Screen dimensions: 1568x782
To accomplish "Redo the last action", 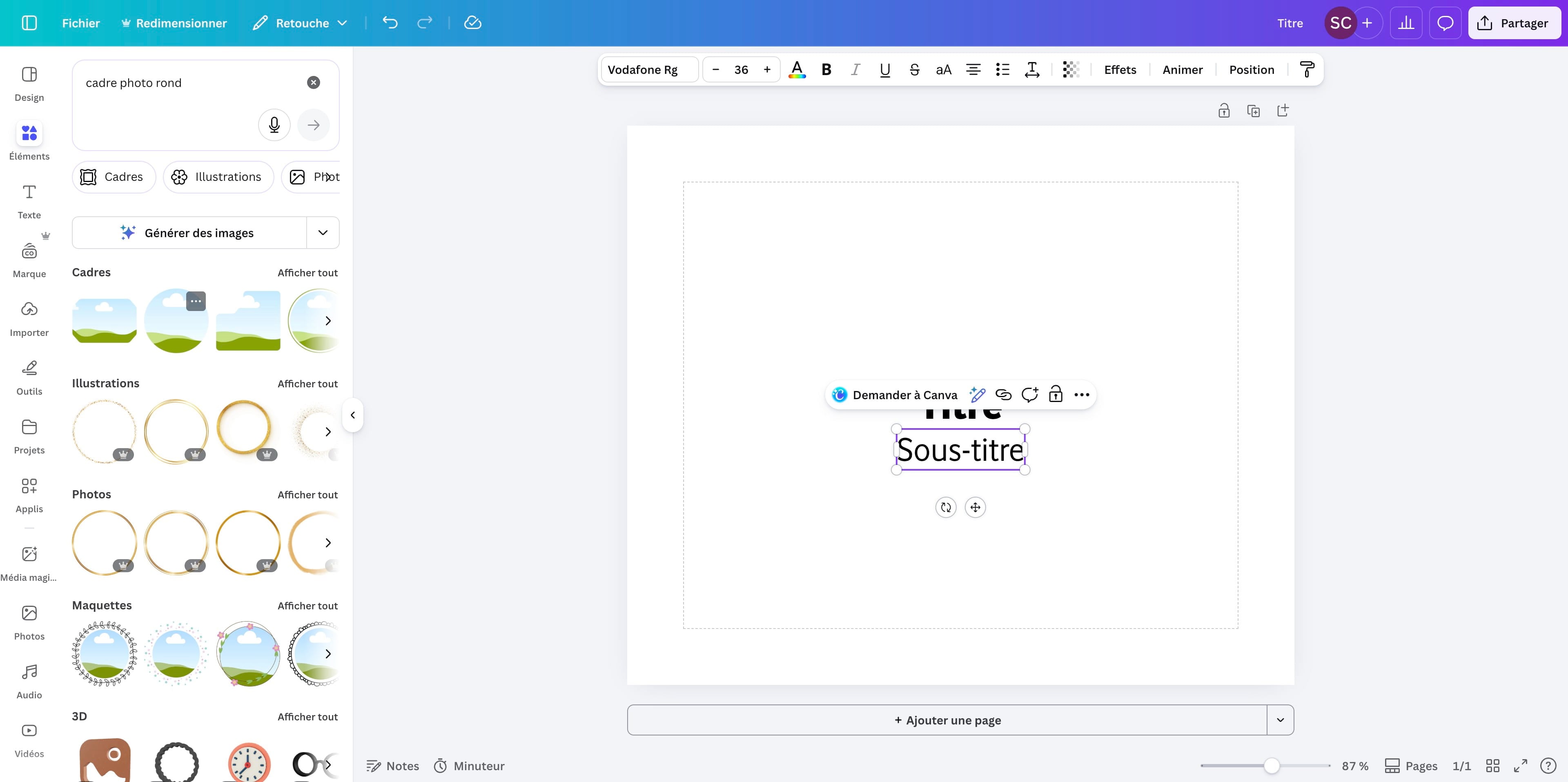I will pos(425,22).
